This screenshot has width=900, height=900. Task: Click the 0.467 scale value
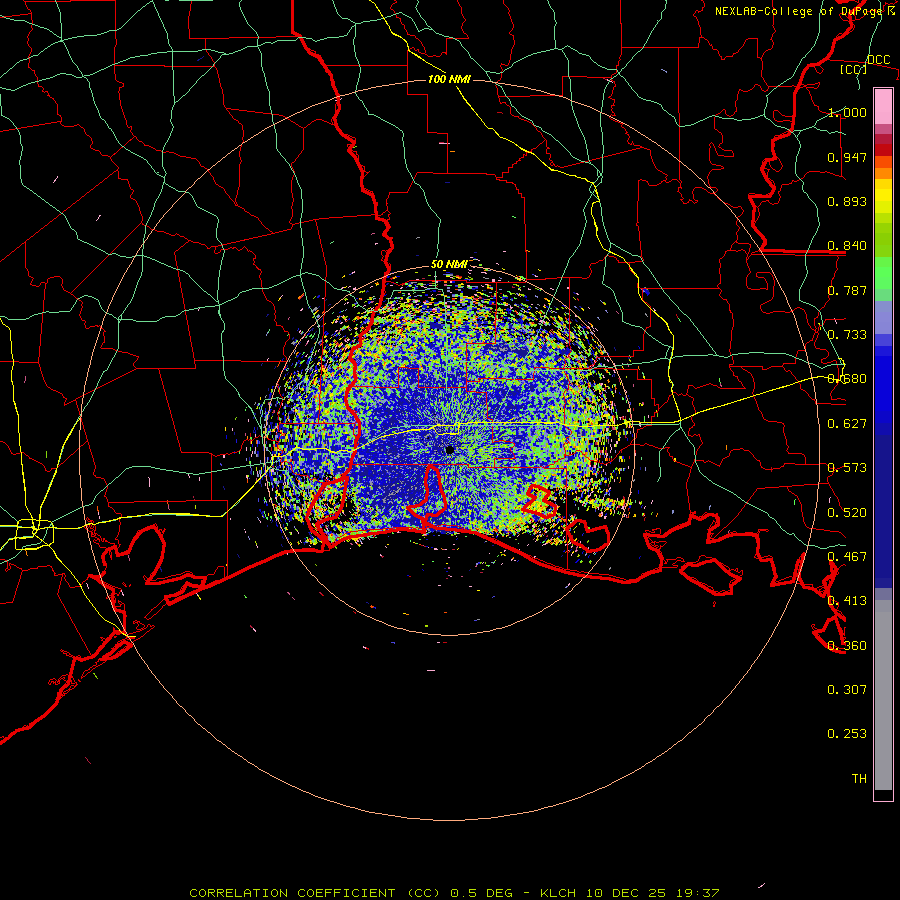tap(847, 557)
